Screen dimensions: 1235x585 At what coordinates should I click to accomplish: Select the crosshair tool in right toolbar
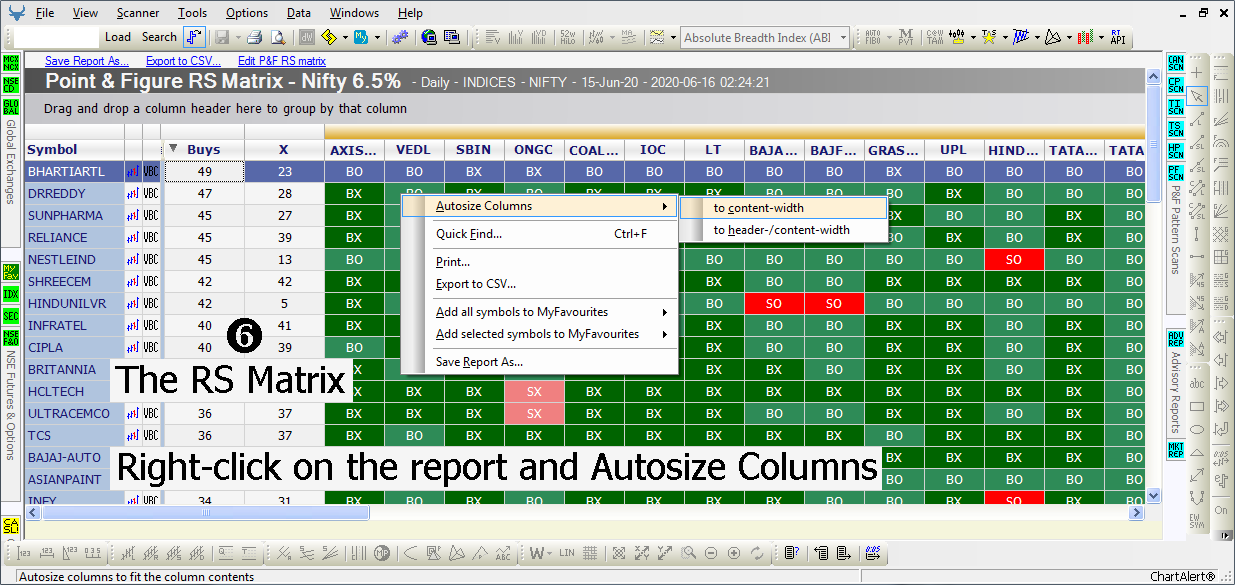(x=1198, y=75)
